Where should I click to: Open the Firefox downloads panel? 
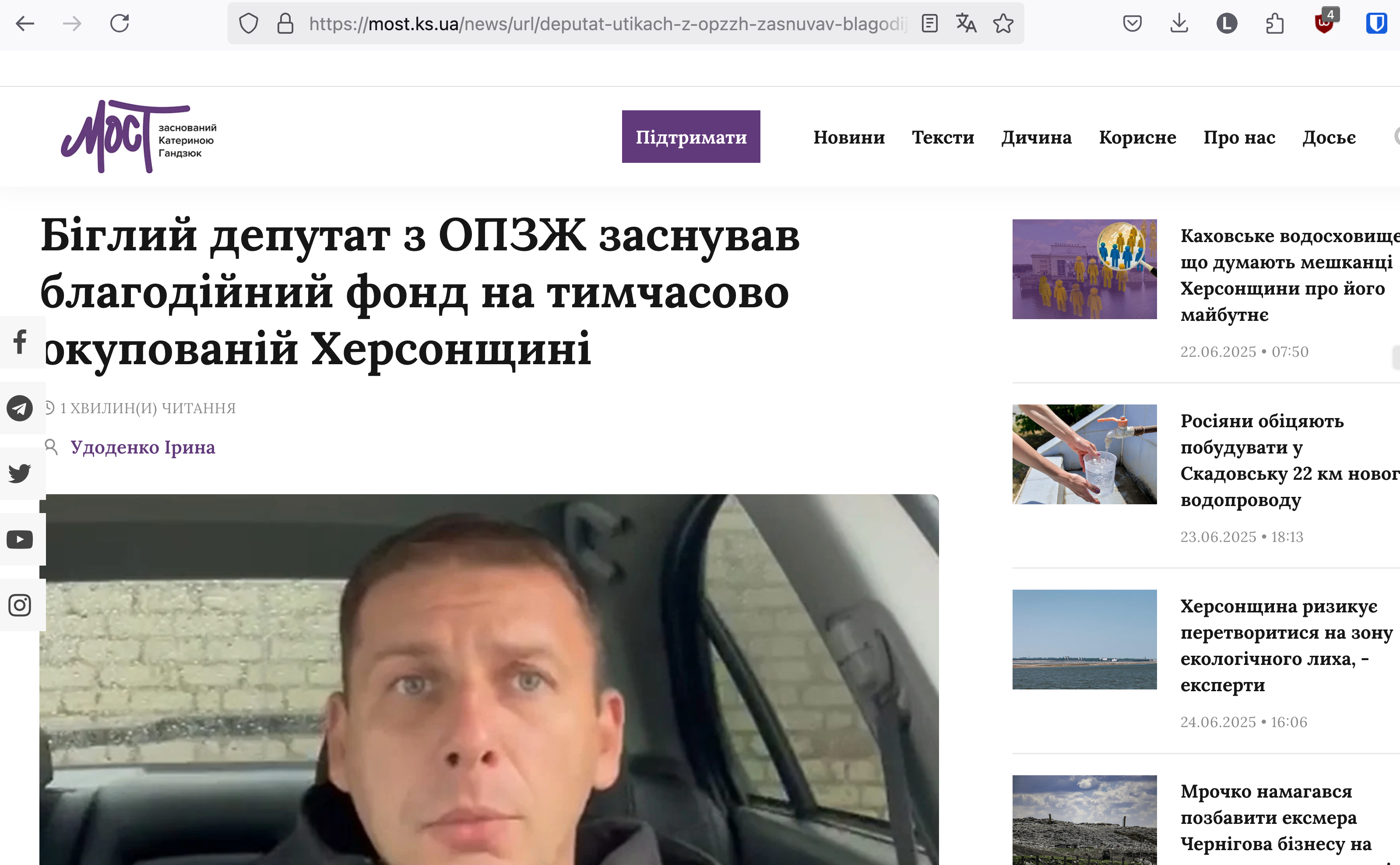click(x=1179, y=24)
